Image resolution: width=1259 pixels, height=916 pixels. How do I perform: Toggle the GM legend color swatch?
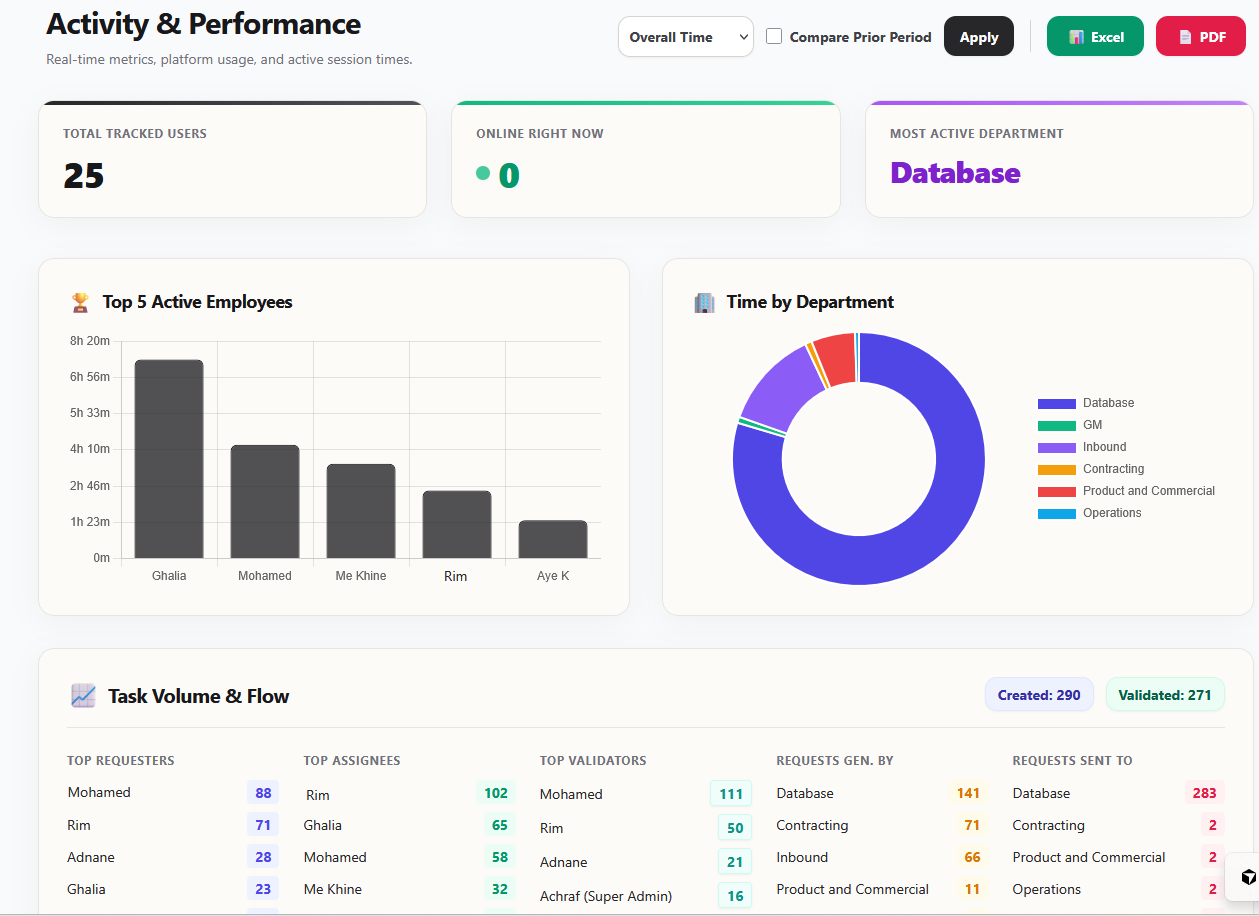(1057, 425)
